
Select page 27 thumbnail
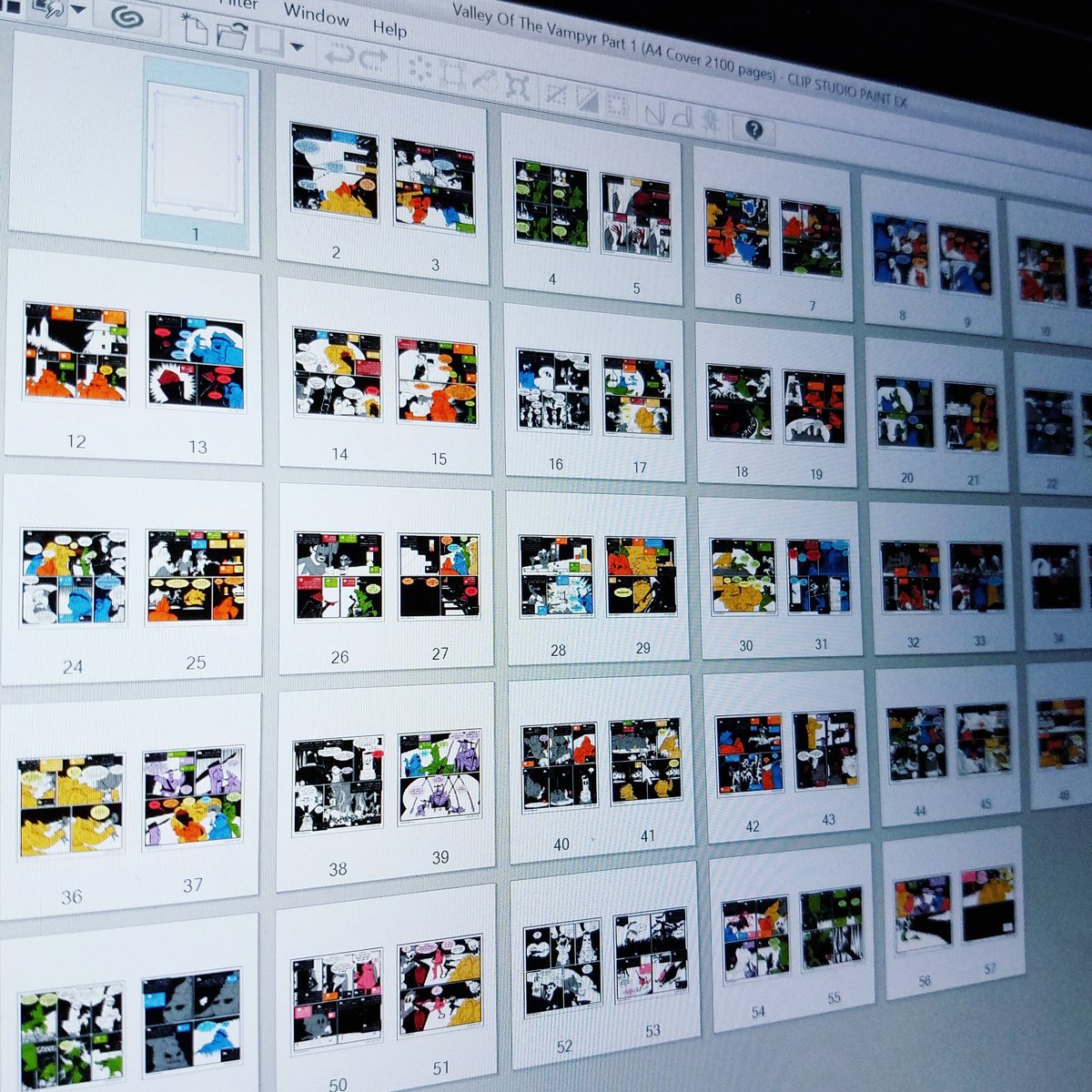(x=439, y=576)
